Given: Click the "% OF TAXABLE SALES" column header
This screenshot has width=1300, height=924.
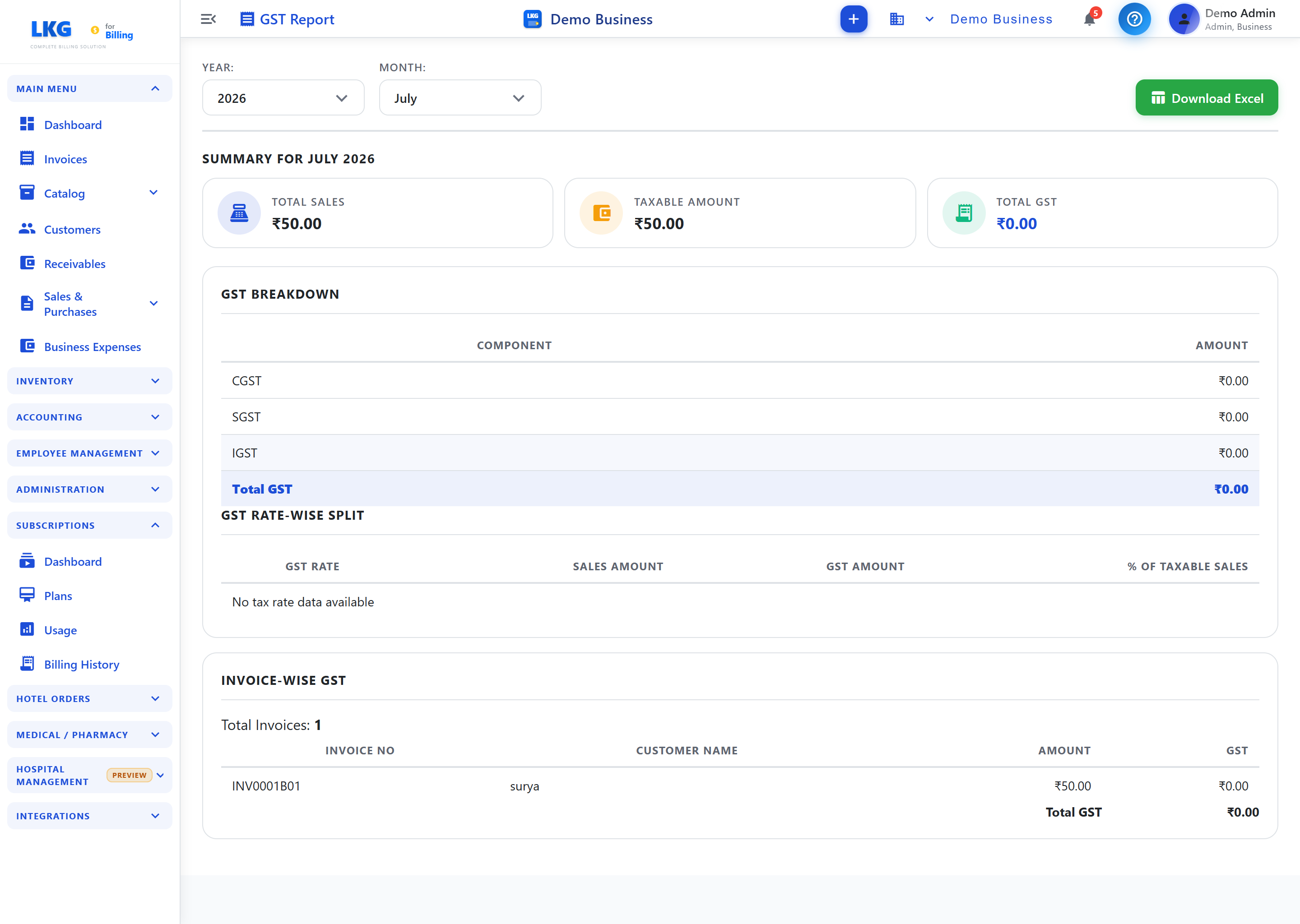Looking at the screenshot, I should click(x=1187, y=567).
